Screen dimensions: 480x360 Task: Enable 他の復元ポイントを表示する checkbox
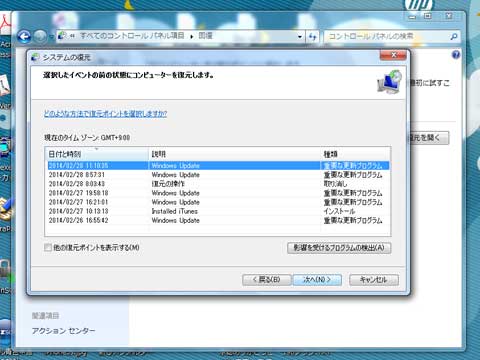tap(48, 247)
